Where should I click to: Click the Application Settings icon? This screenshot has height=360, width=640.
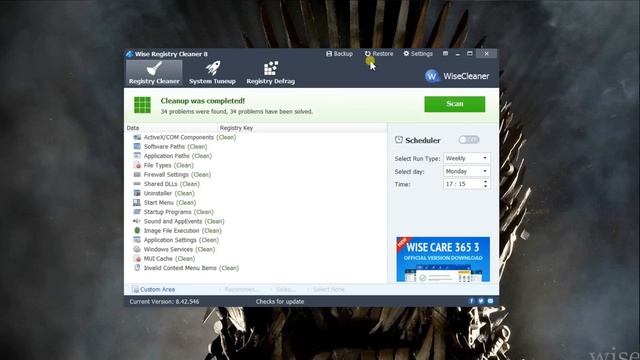pos(137,240)
